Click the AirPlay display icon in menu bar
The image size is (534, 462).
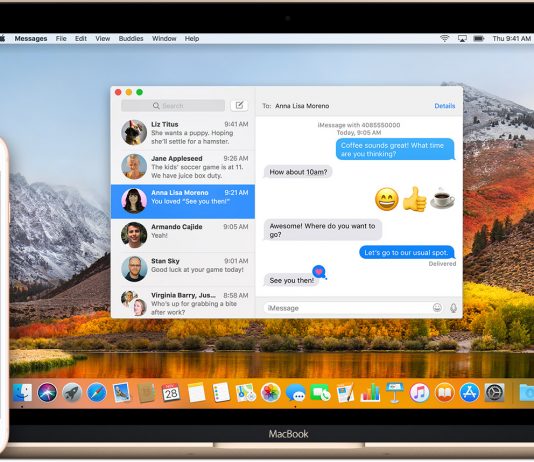(x=462, y=38)
